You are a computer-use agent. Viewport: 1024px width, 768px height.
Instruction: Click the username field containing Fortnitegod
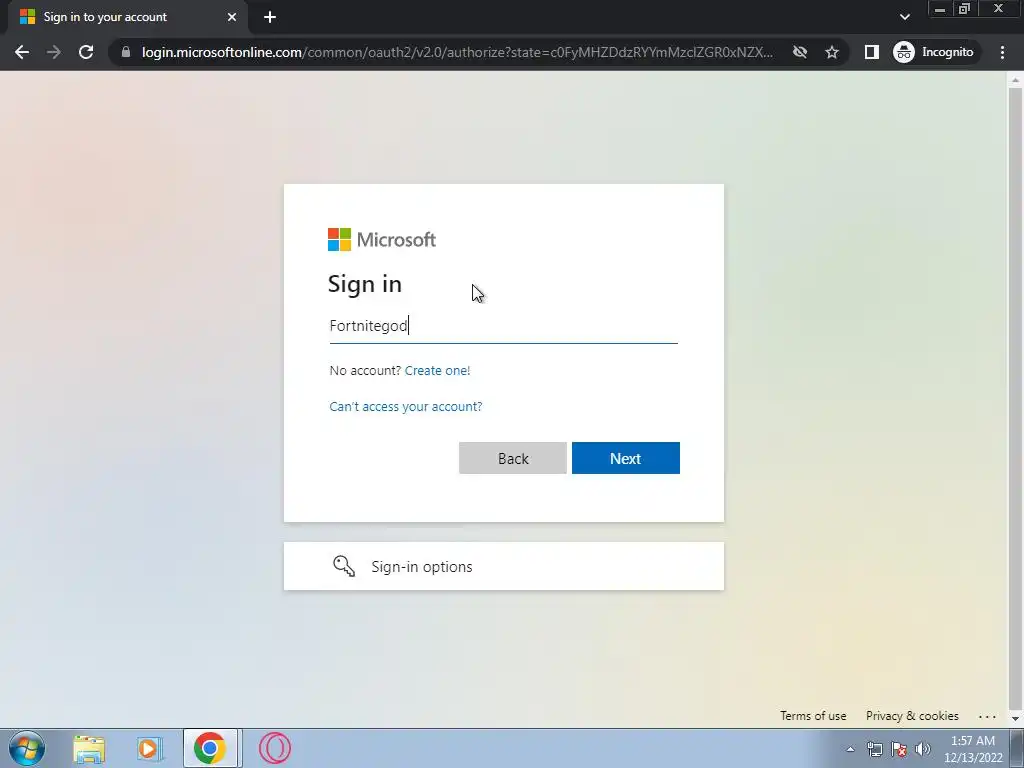[504, 326]
